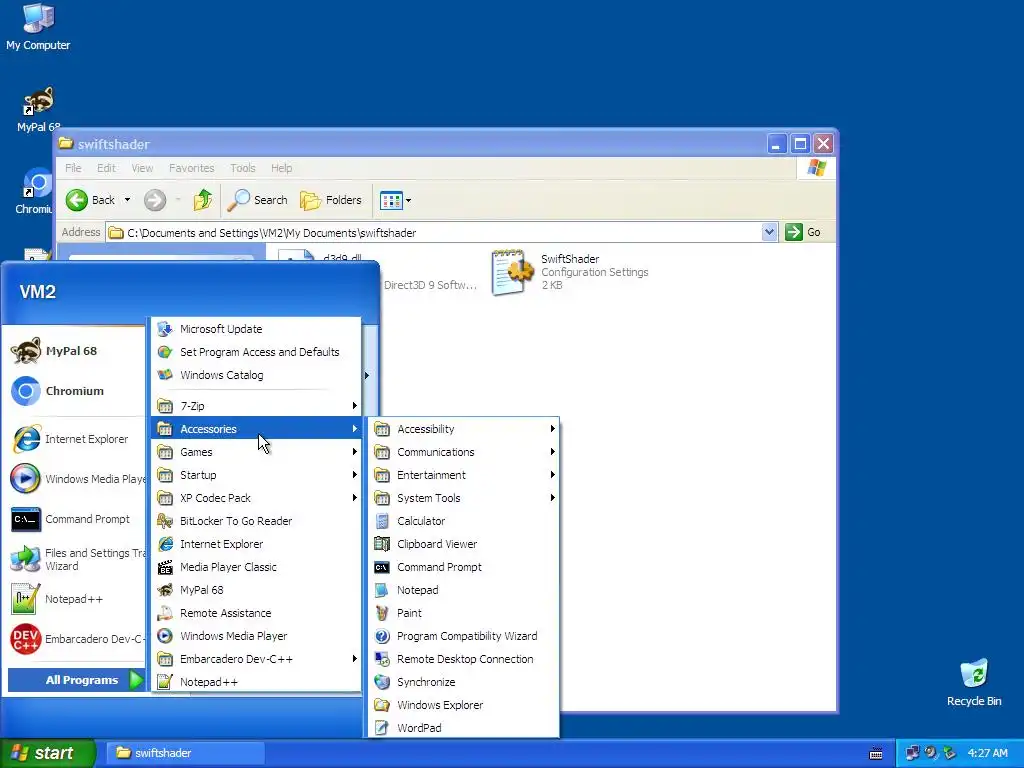Open the Help menu

pos(281,168)
